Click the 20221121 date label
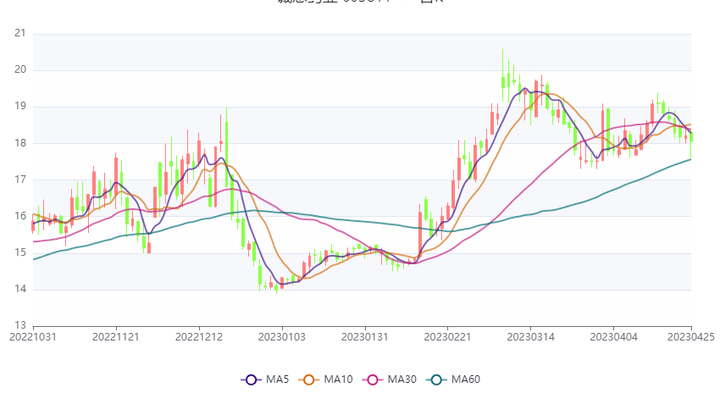This screenshot has height=405, width=720. click(x=116, y=338)
